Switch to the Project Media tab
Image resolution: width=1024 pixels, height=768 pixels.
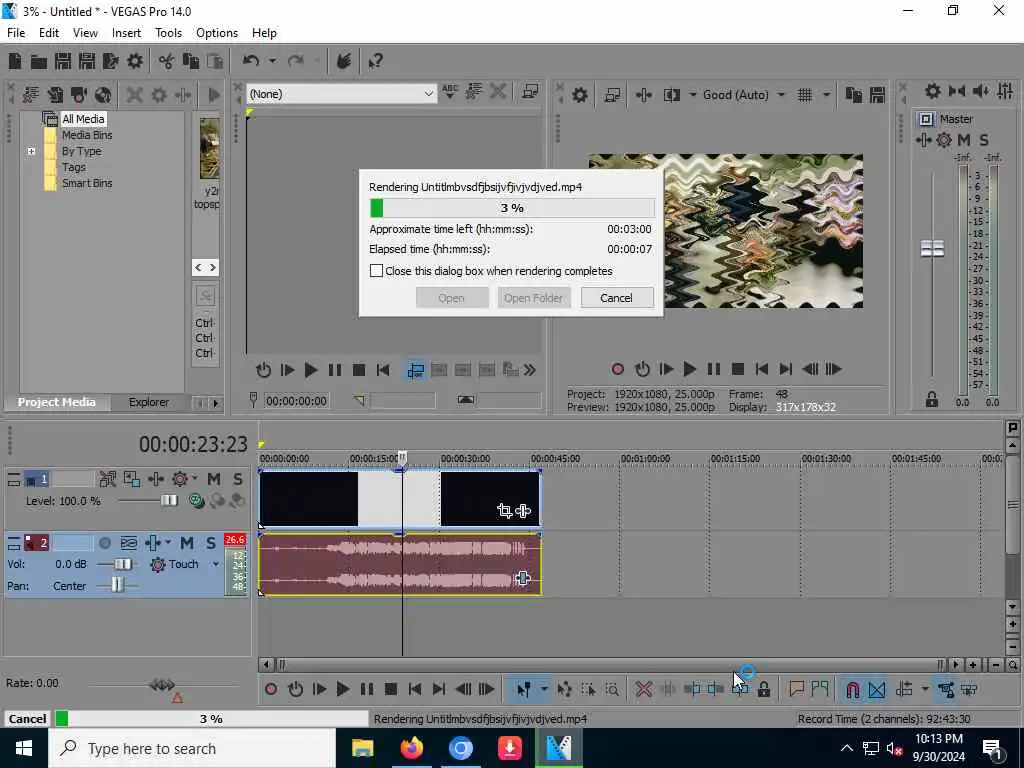[x=56, y=402]
